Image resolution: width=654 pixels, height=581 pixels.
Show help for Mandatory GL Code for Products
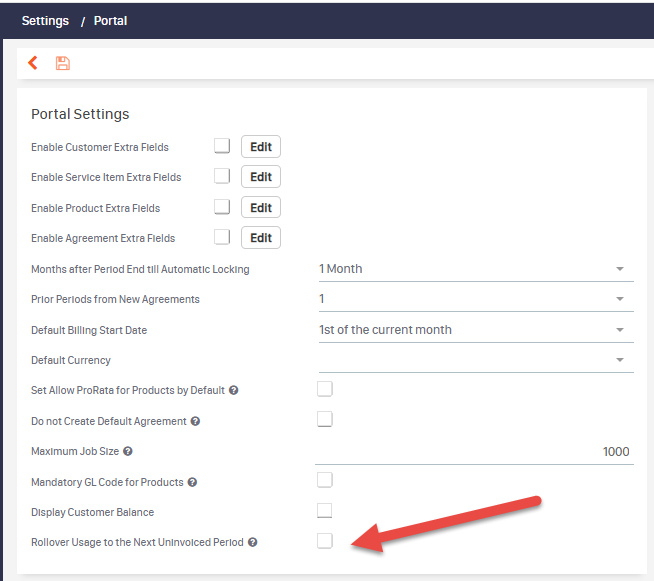click(x=192, y=482)
